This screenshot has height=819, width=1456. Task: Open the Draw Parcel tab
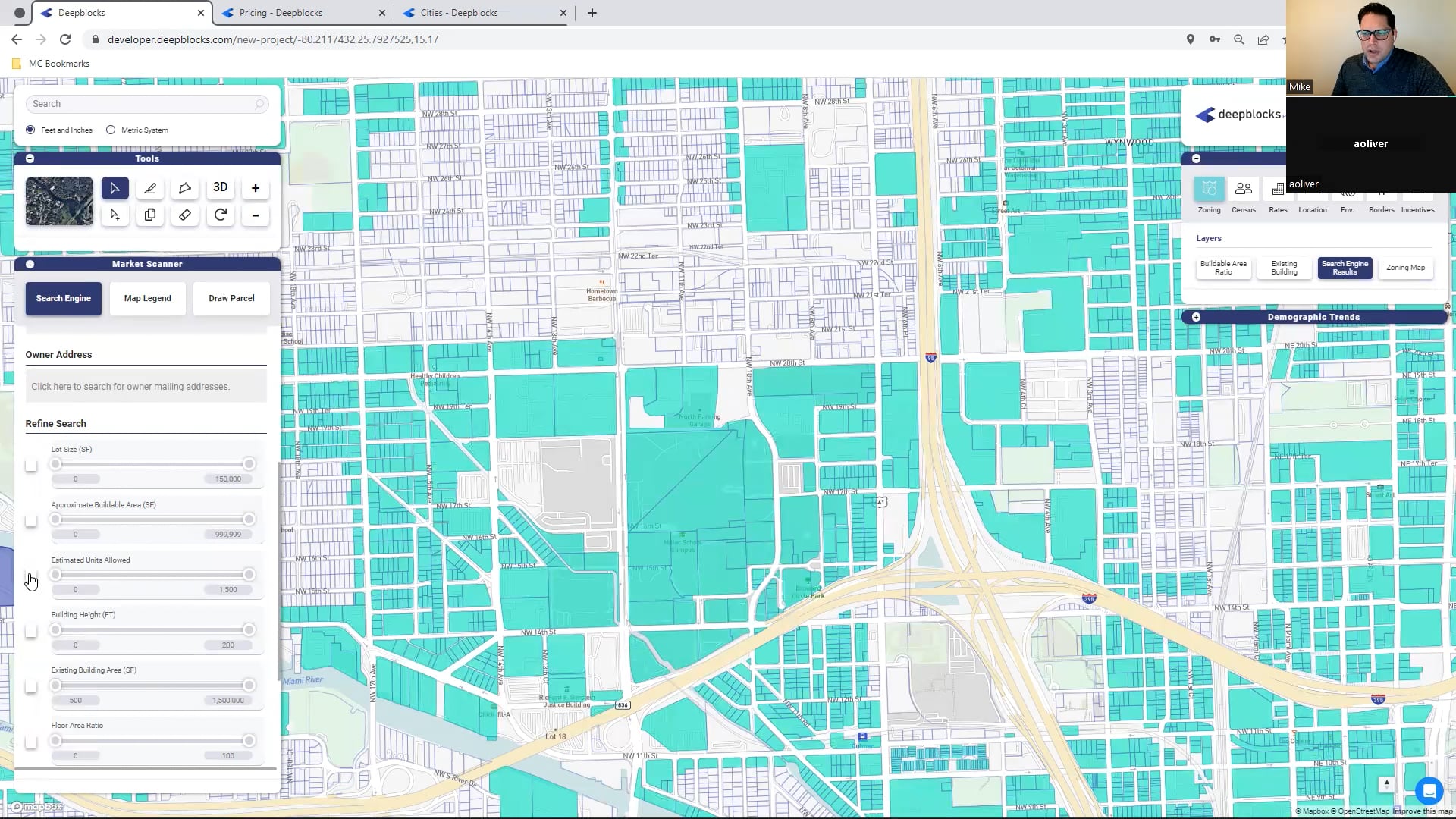coord(231,298)
